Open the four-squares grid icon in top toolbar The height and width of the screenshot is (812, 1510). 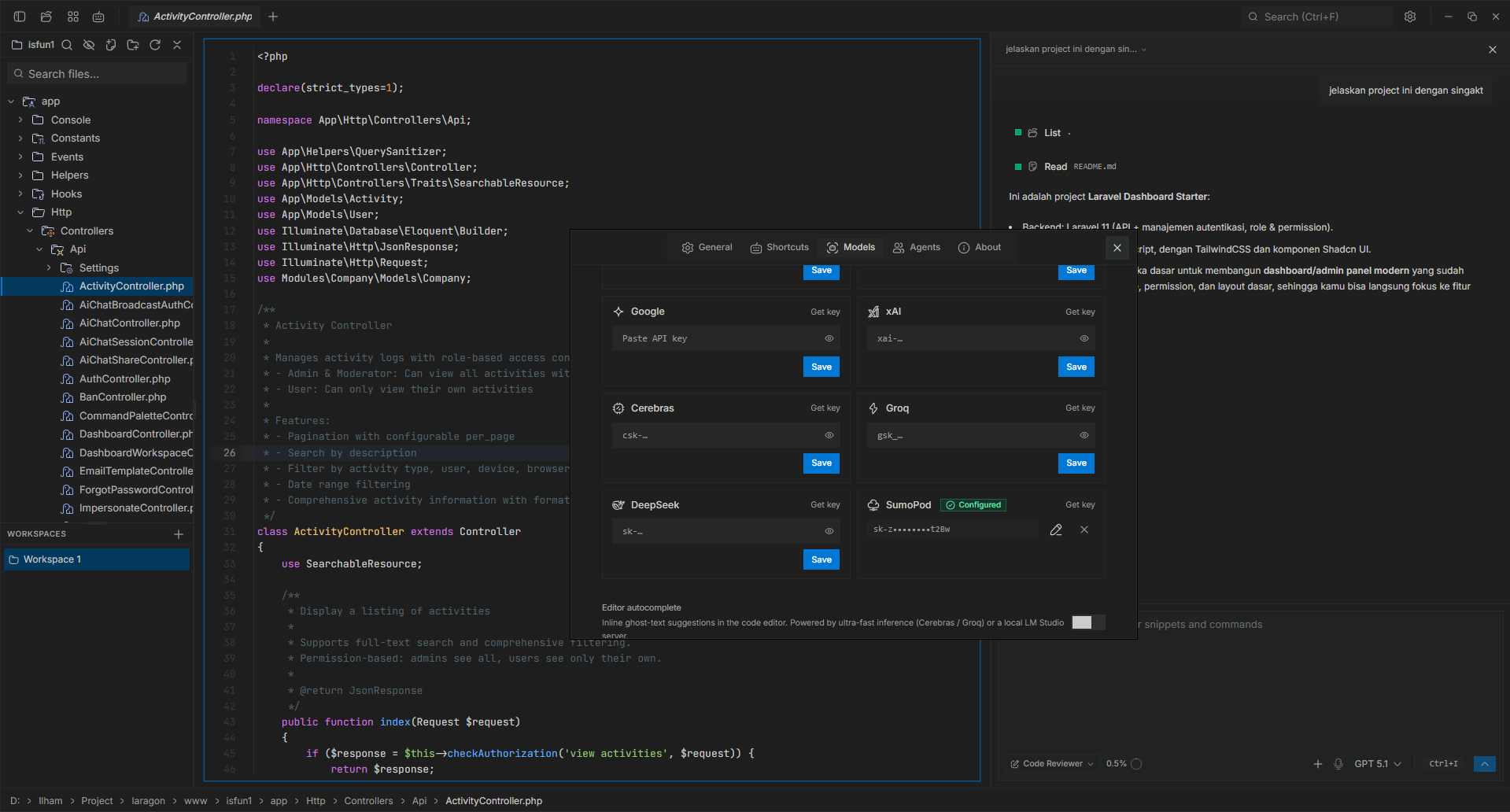(x=73, y=17)
